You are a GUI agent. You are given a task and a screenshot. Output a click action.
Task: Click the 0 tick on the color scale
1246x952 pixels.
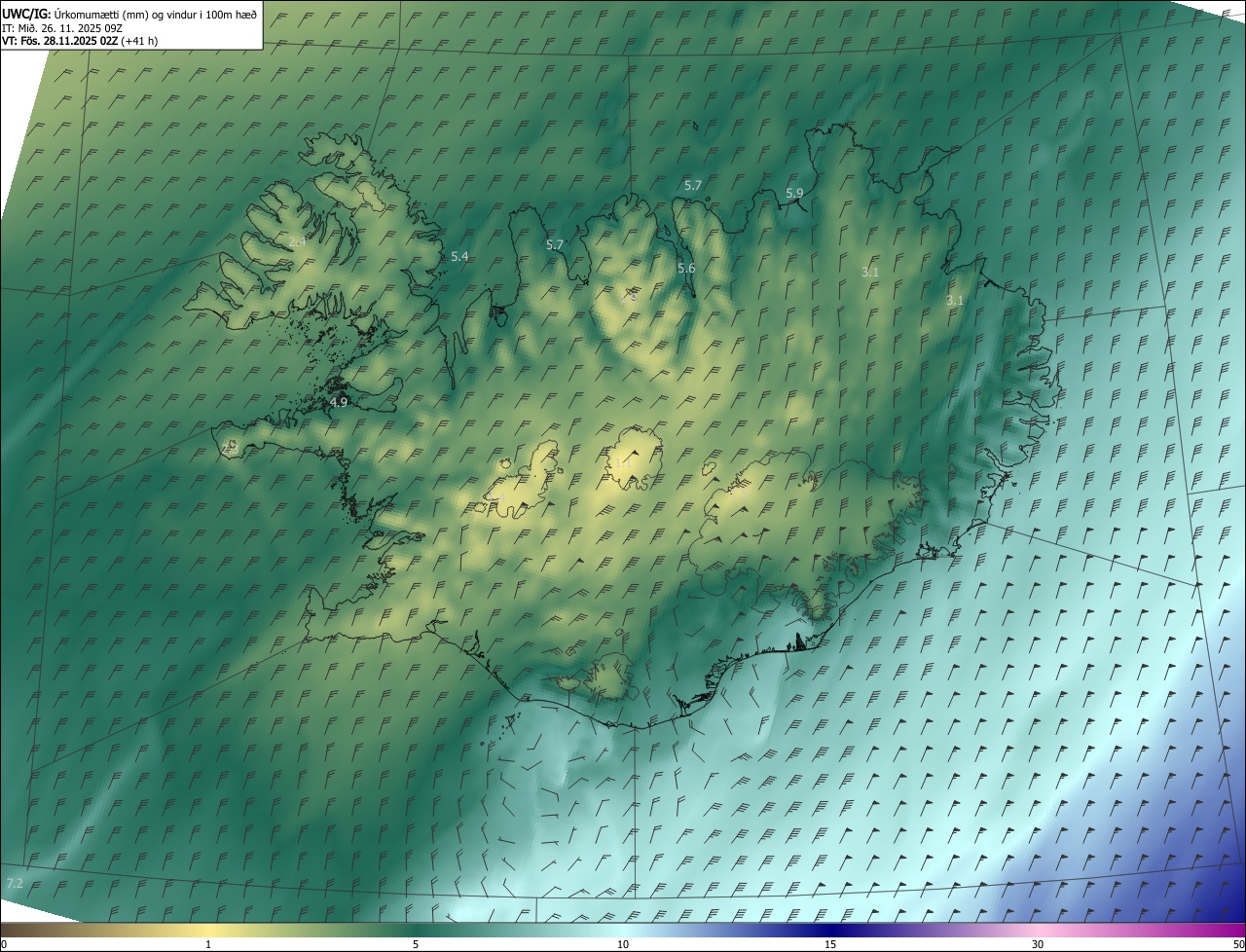click(x=3, y=944)
